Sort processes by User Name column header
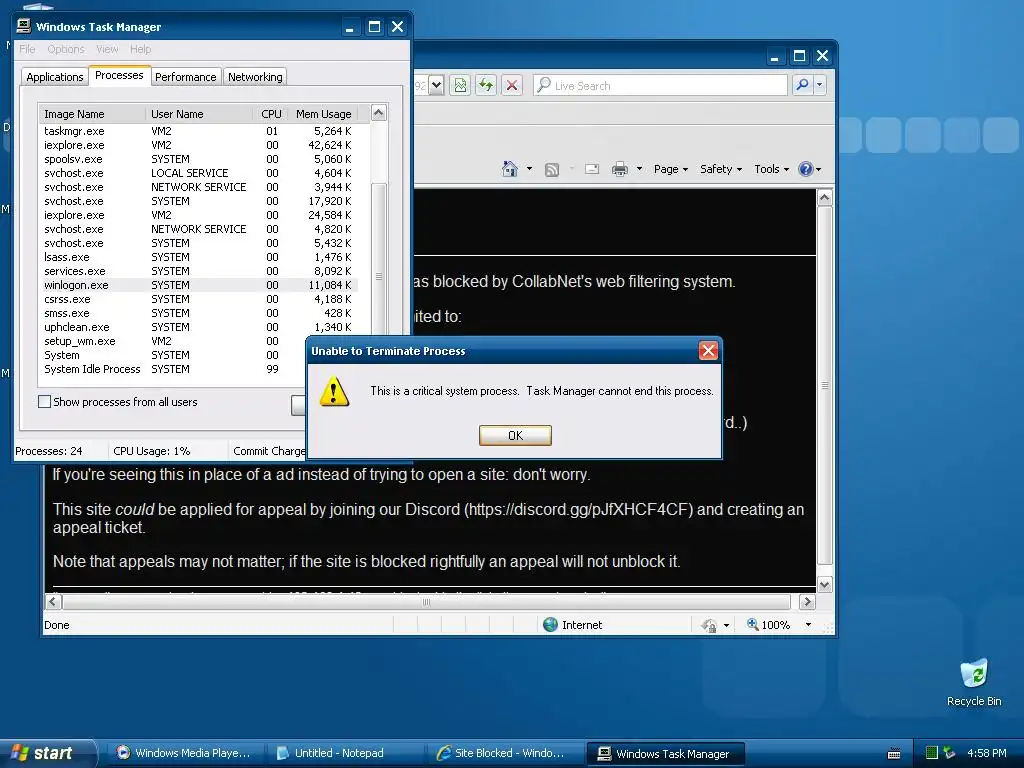 pos(199,114)
